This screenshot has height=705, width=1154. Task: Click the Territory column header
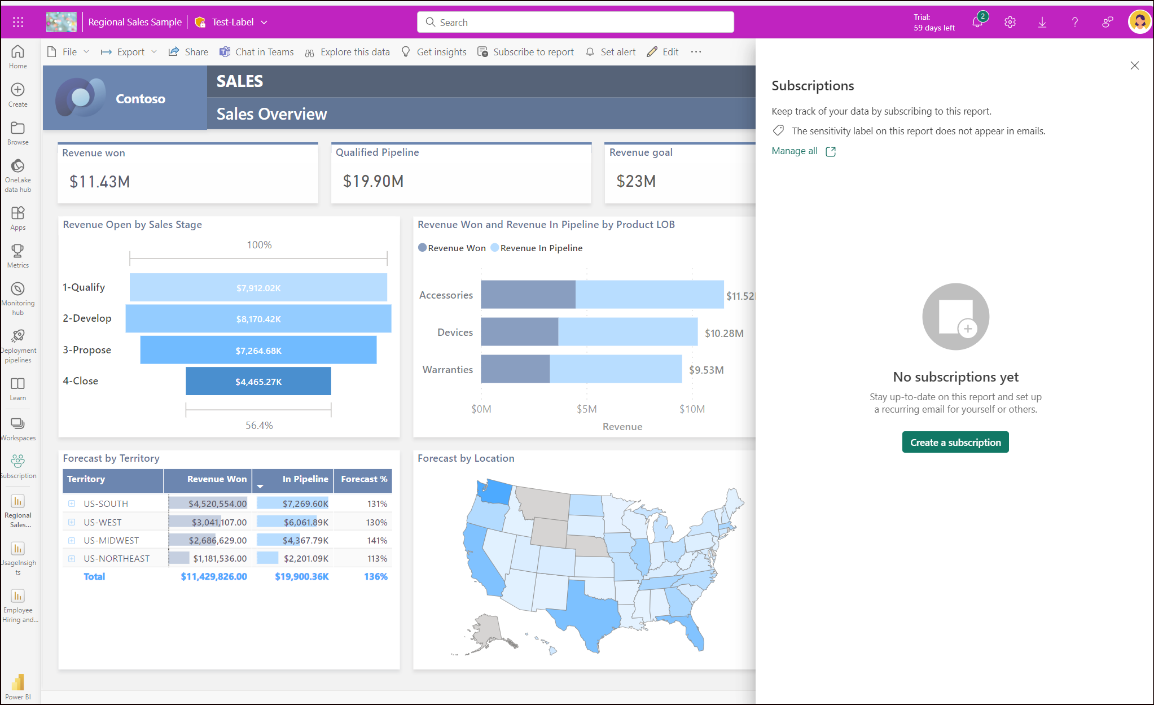point(113,480)
